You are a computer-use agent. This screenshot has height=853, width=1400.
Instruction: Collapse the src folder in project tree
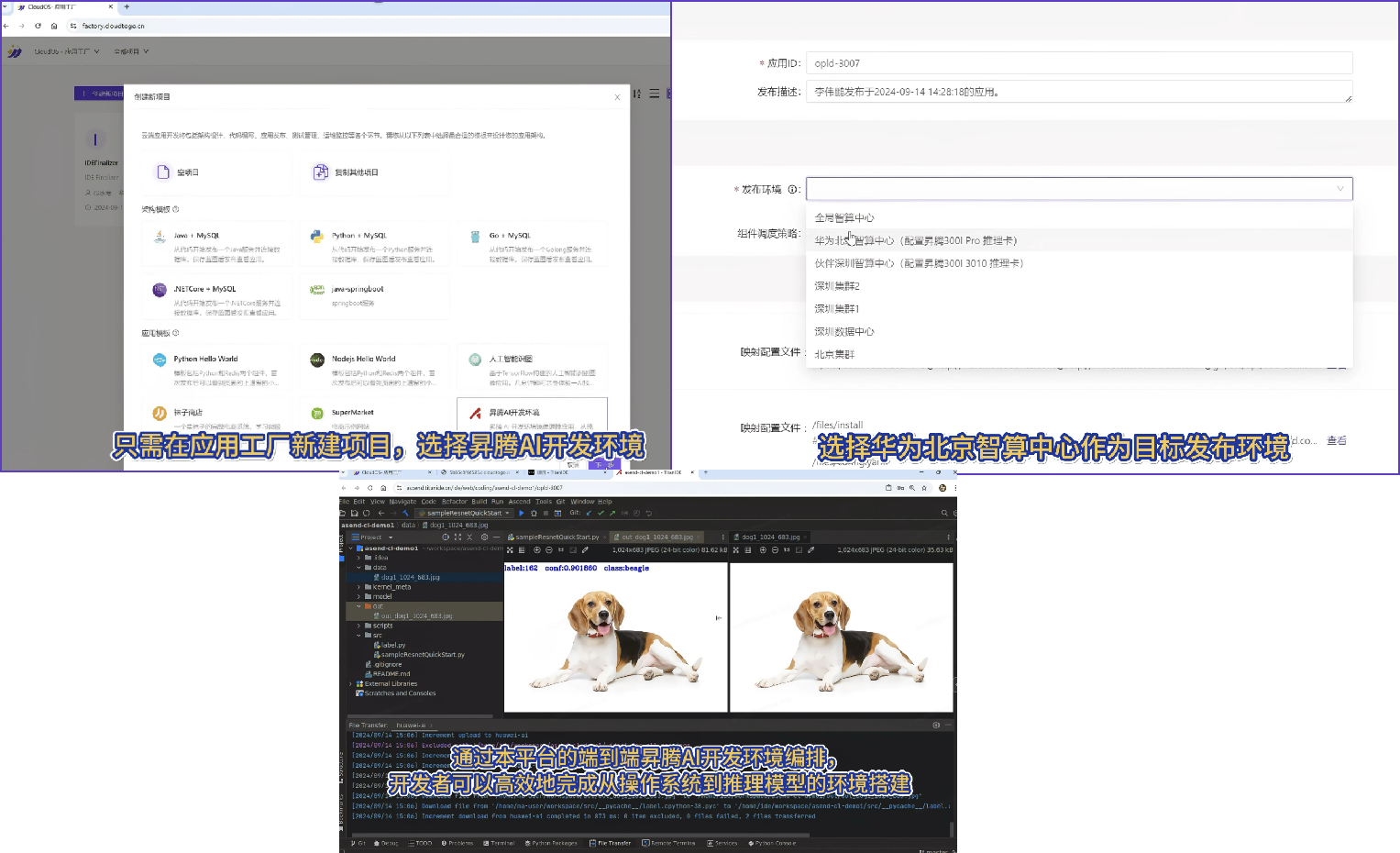358,635
